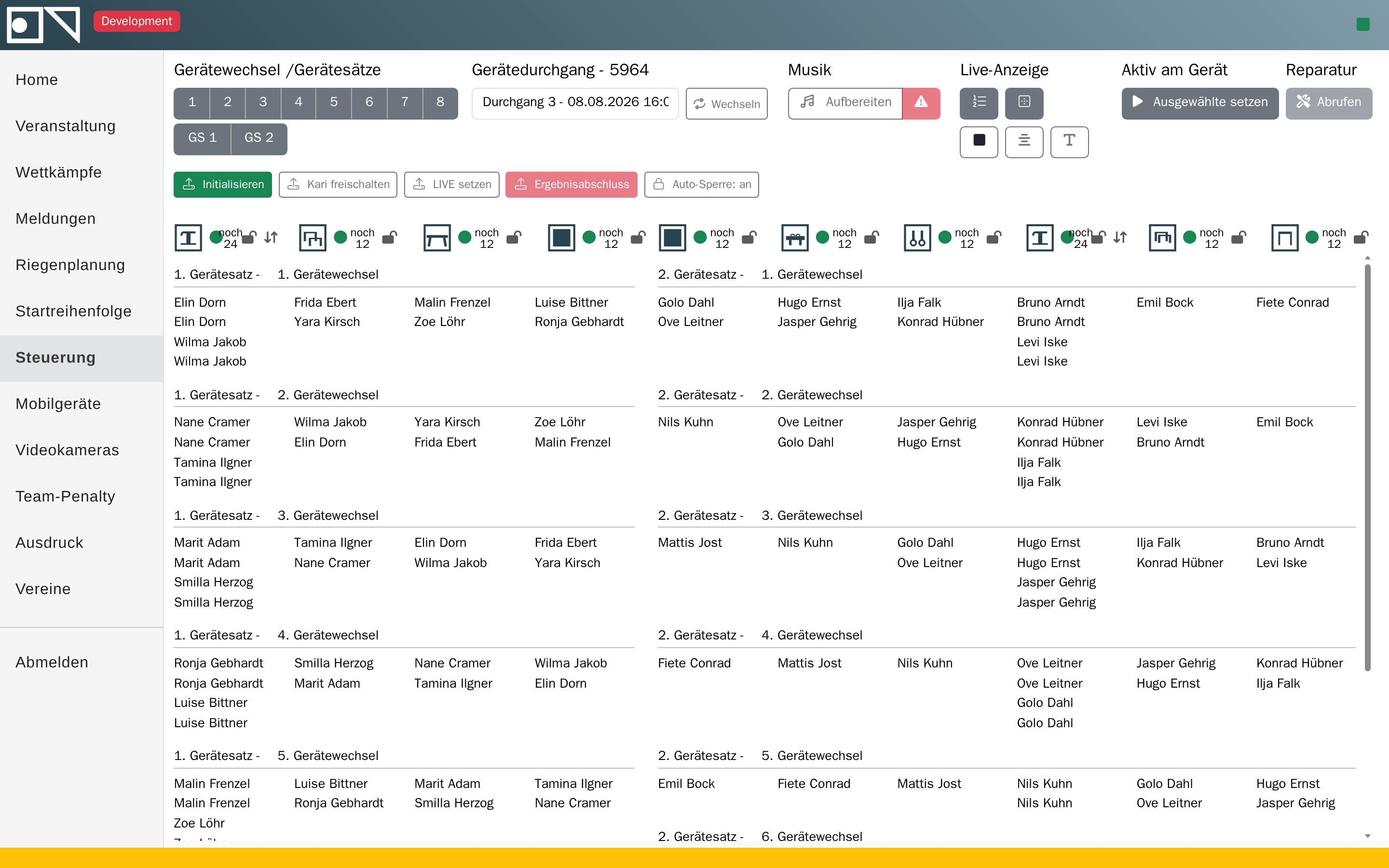Image resolution: width=1389 pixels, height=868 pixels.
Task: Click the first uneven bars apparatus icon
Action: pyautogui.click(x=312, y=238)
